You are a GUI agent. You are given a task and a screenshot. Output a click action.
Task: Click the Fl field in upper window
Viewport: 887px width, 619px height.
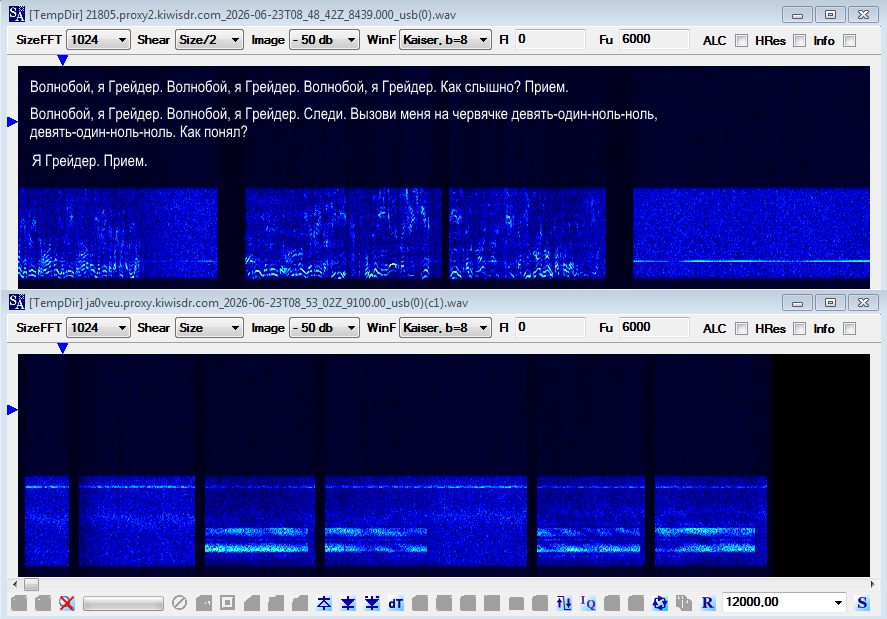pyautogui.click(x=550, y=39)
